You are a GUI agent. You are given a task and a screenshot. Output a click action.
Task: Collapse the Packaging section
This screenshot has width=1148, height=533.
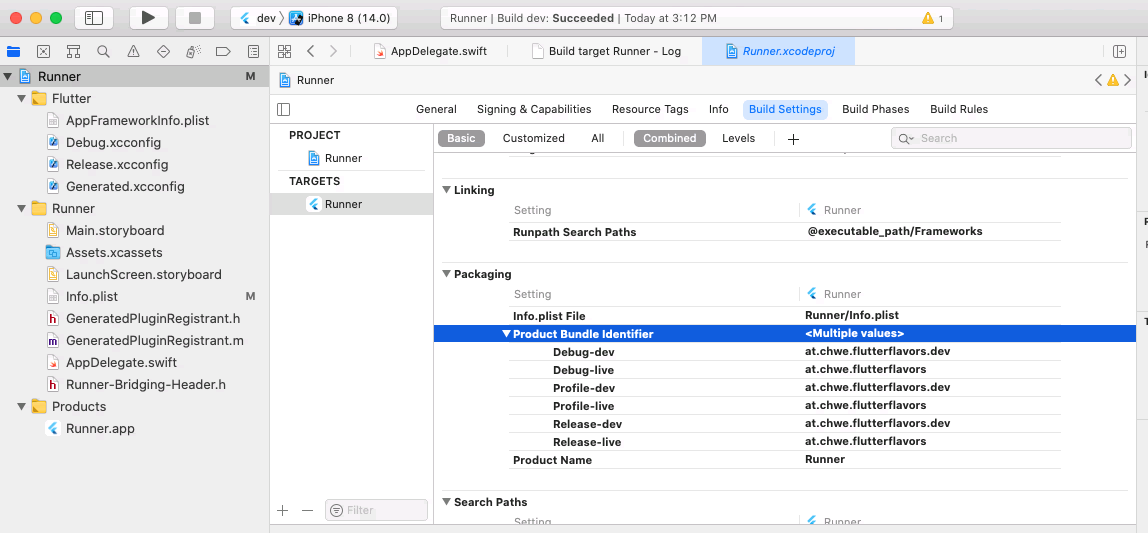tap(446, 274)
